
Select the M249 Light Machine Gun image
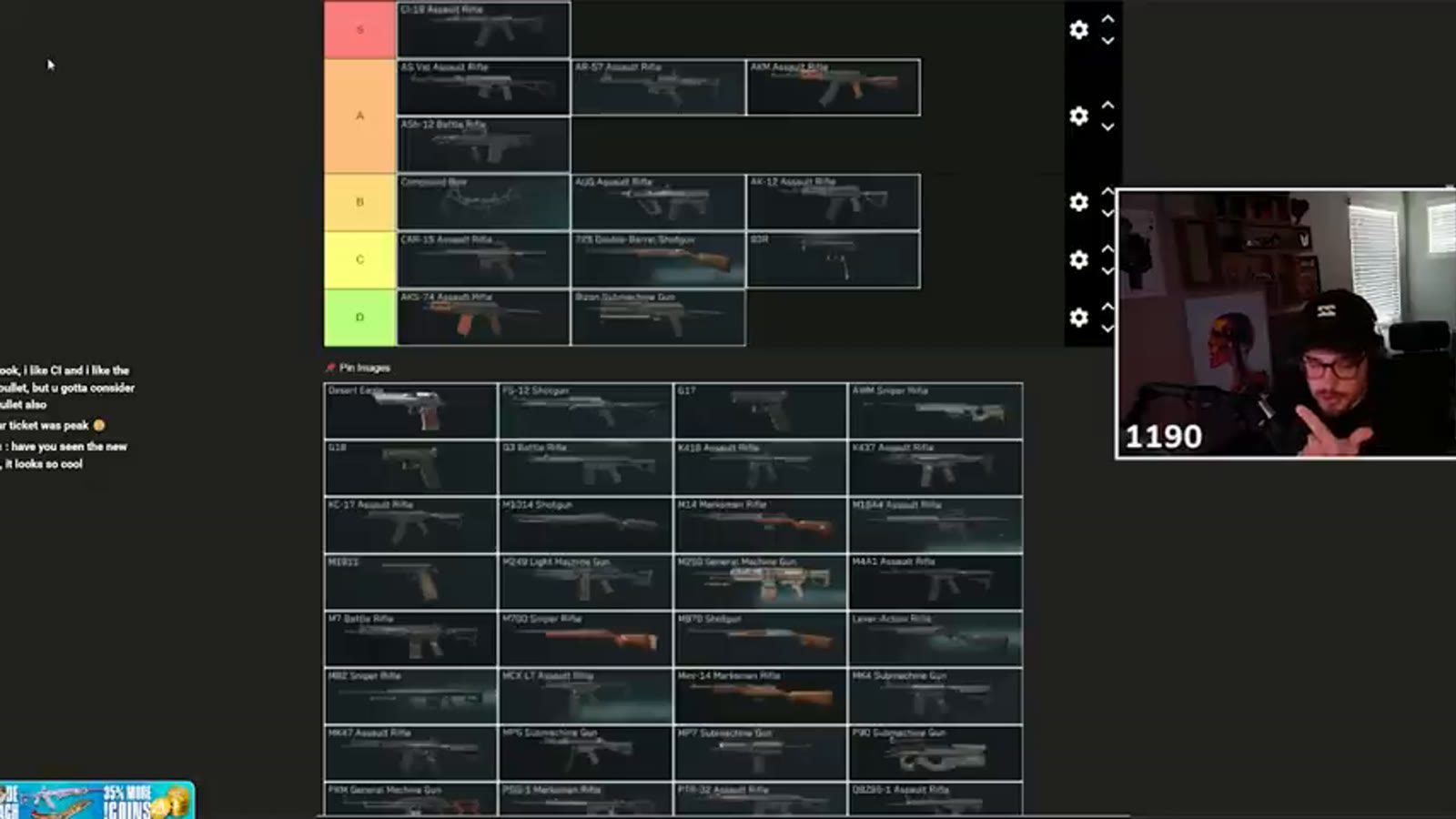click(585, 582)
